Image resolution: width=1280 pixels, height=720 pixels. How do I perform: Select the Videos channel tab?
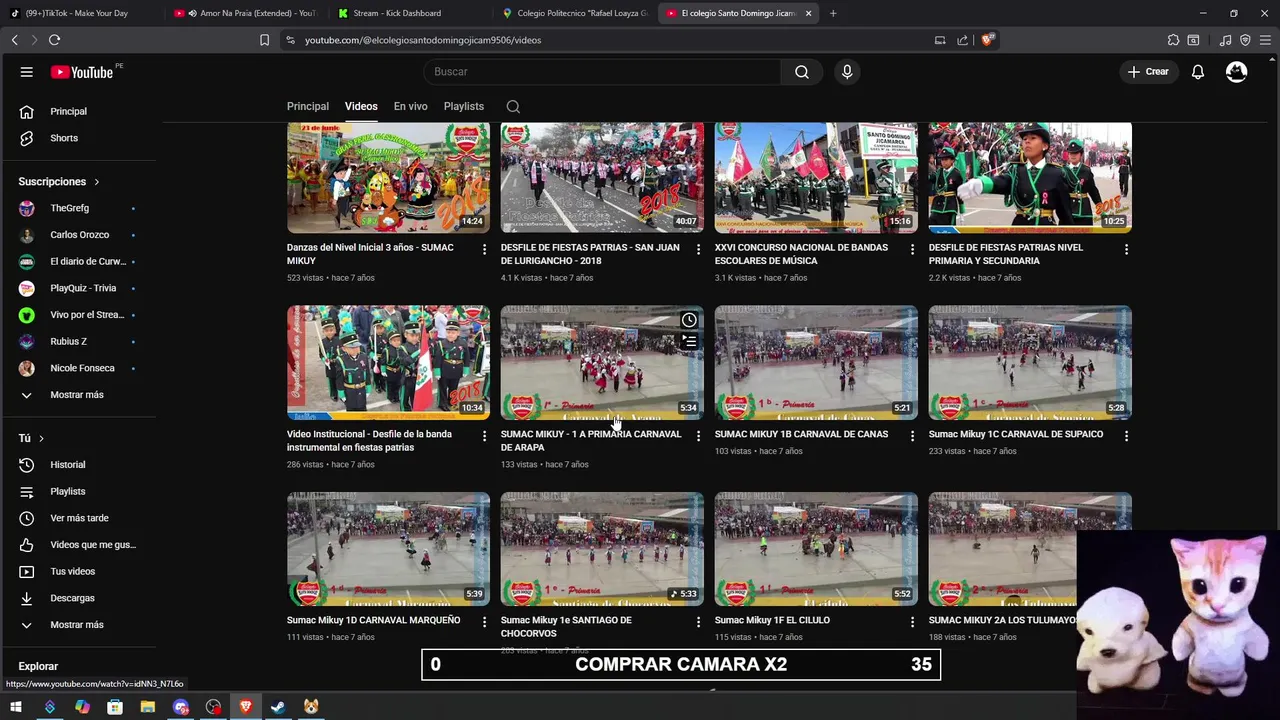361,106
